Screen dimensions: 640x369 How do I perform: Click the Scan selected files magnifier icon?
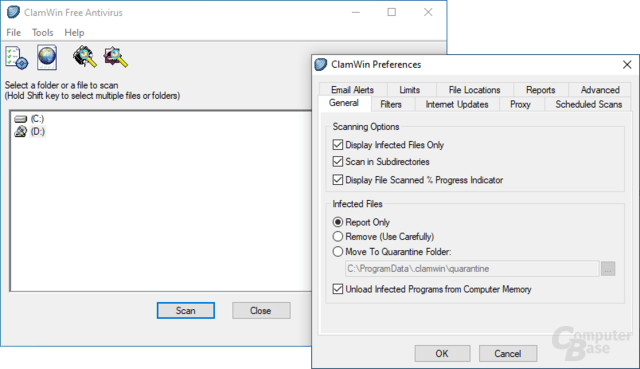pos(116,57)
